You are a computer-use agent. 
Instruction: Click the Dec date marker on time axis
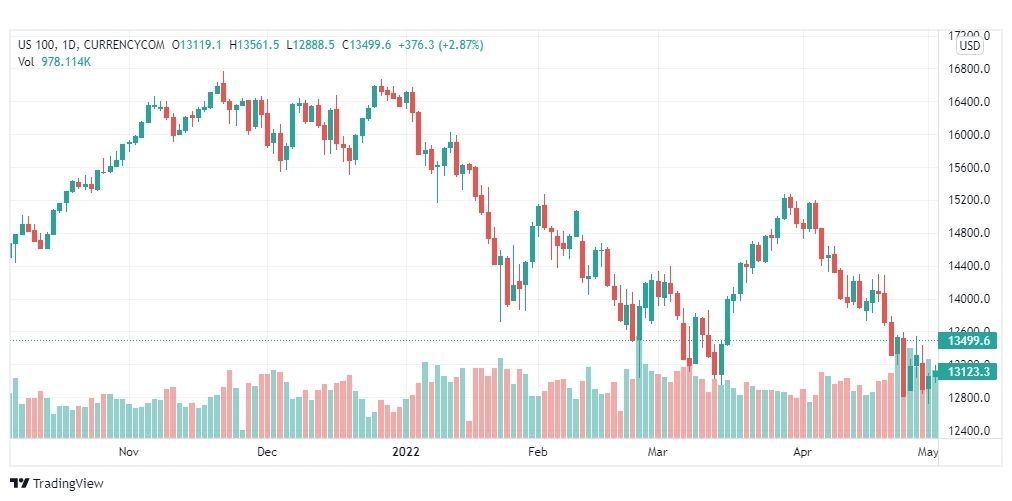[267, 452]
